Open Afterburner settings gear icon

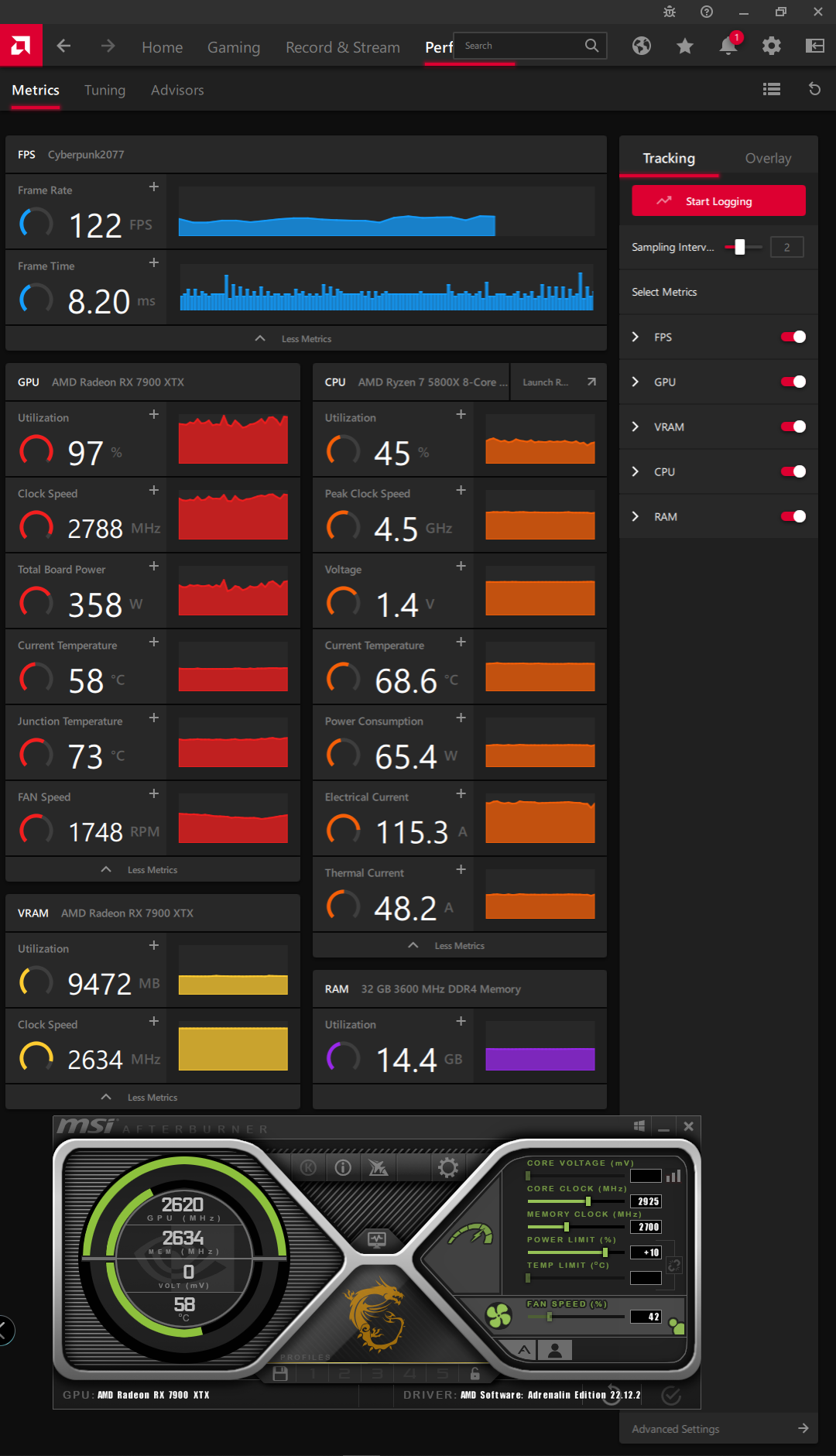click(448, 1167)
